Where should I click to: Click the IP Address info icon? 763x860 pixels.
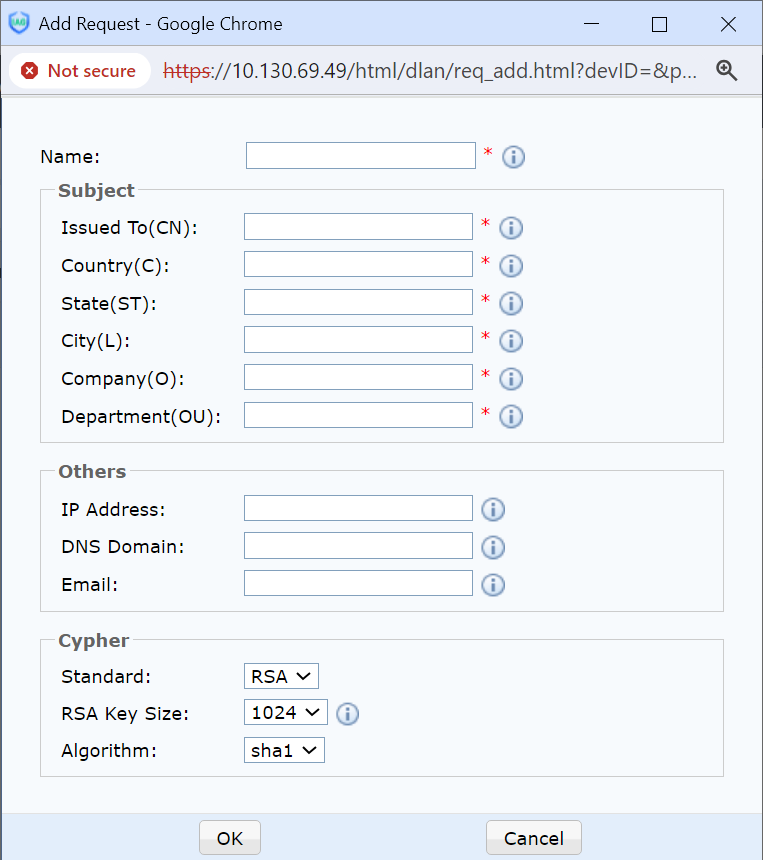493,510
